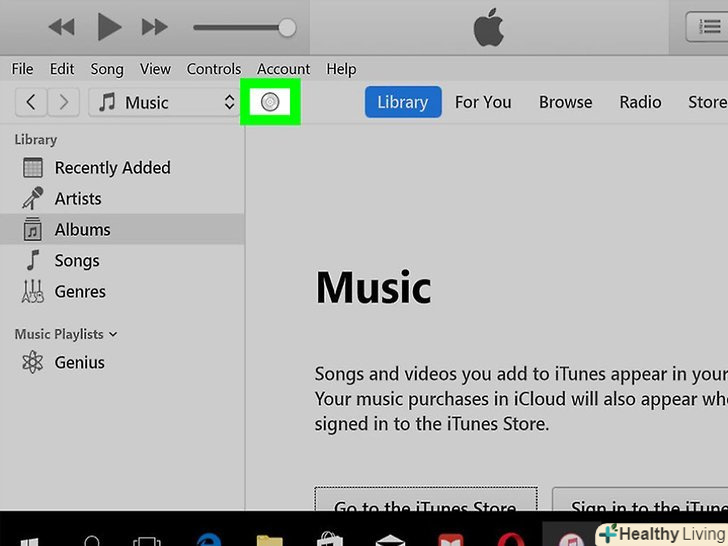Switch to the Store tab
Image resolution: width=728 pixels, height=546 pixels.
click(707, 102)
